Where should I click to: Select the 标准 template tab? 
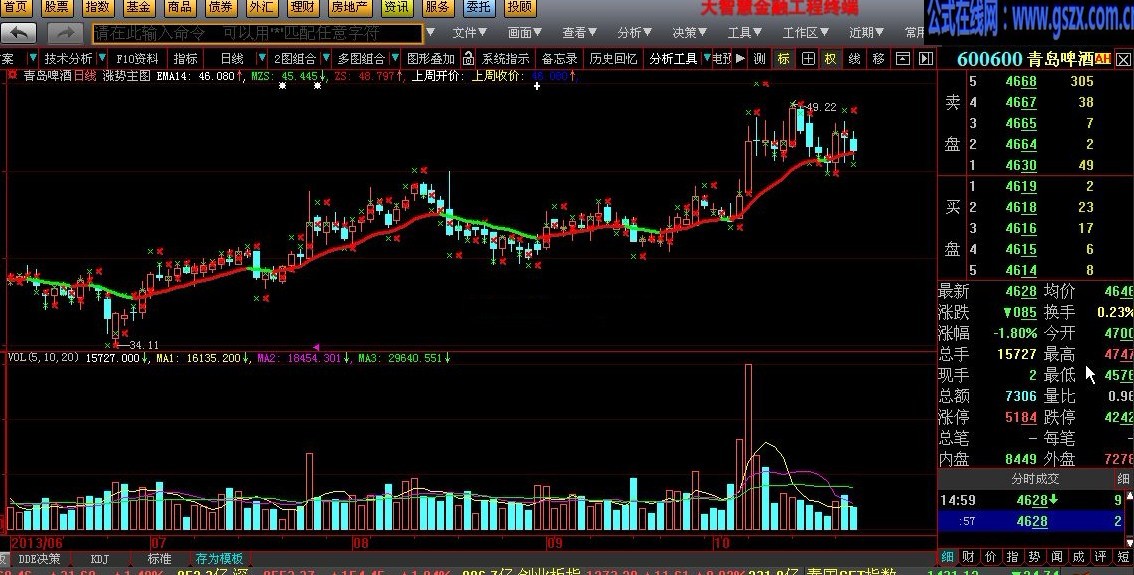click(159, 559)
